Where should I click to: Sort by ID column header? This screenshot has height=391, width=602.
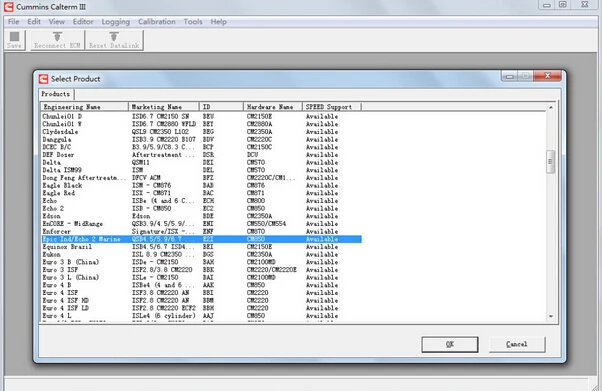(221, 107)
